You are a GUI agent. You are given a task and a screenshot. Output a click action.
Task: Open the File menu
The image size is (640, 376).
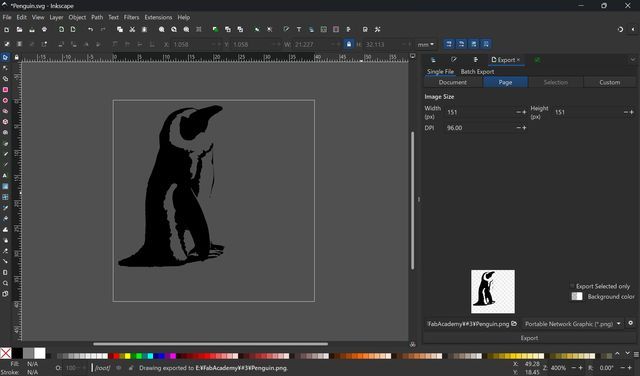click(7, 17)
